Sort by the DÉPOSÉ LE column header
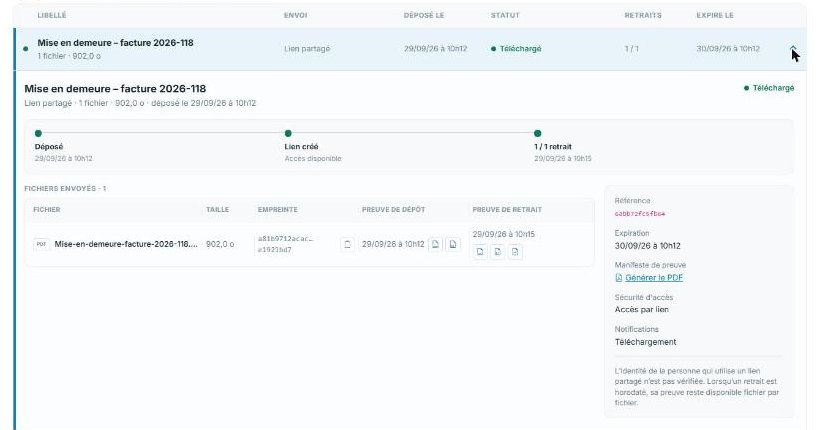Screen dimensions: 820x430 424,15
